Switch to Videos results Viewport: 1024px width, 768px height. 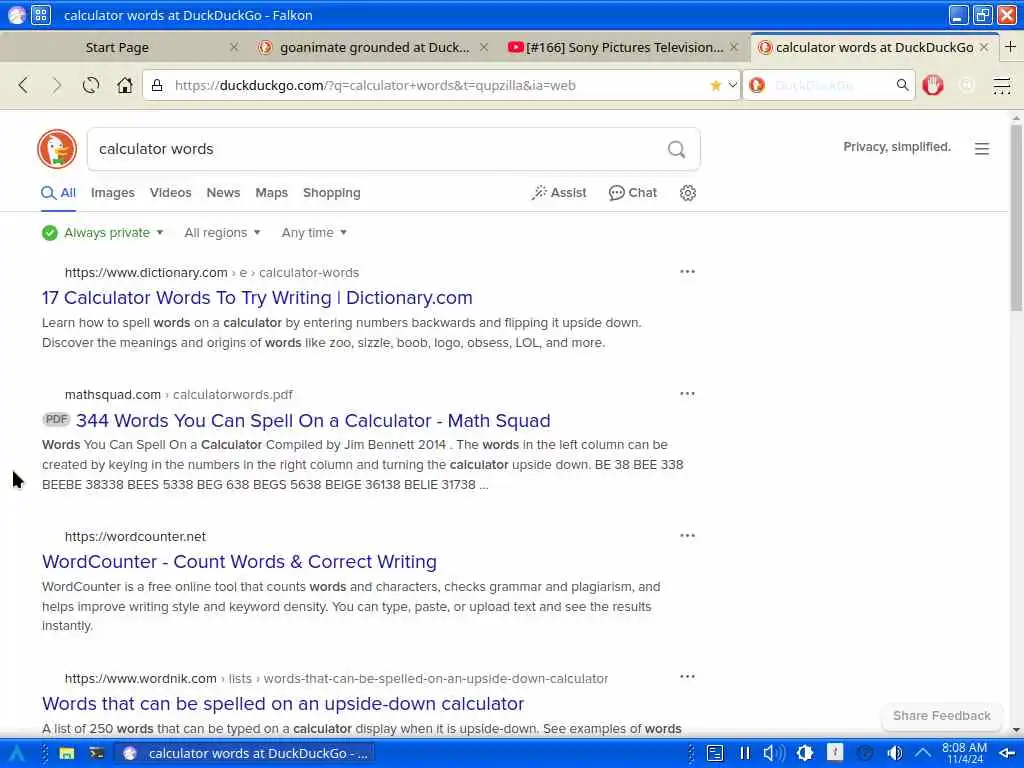click(170, 193)
